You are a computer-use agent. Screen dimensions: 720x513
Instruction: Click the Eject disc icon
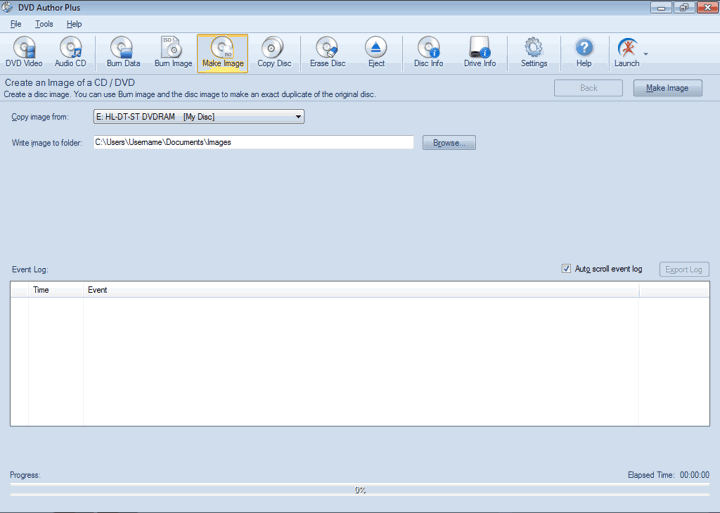point(376,52)
